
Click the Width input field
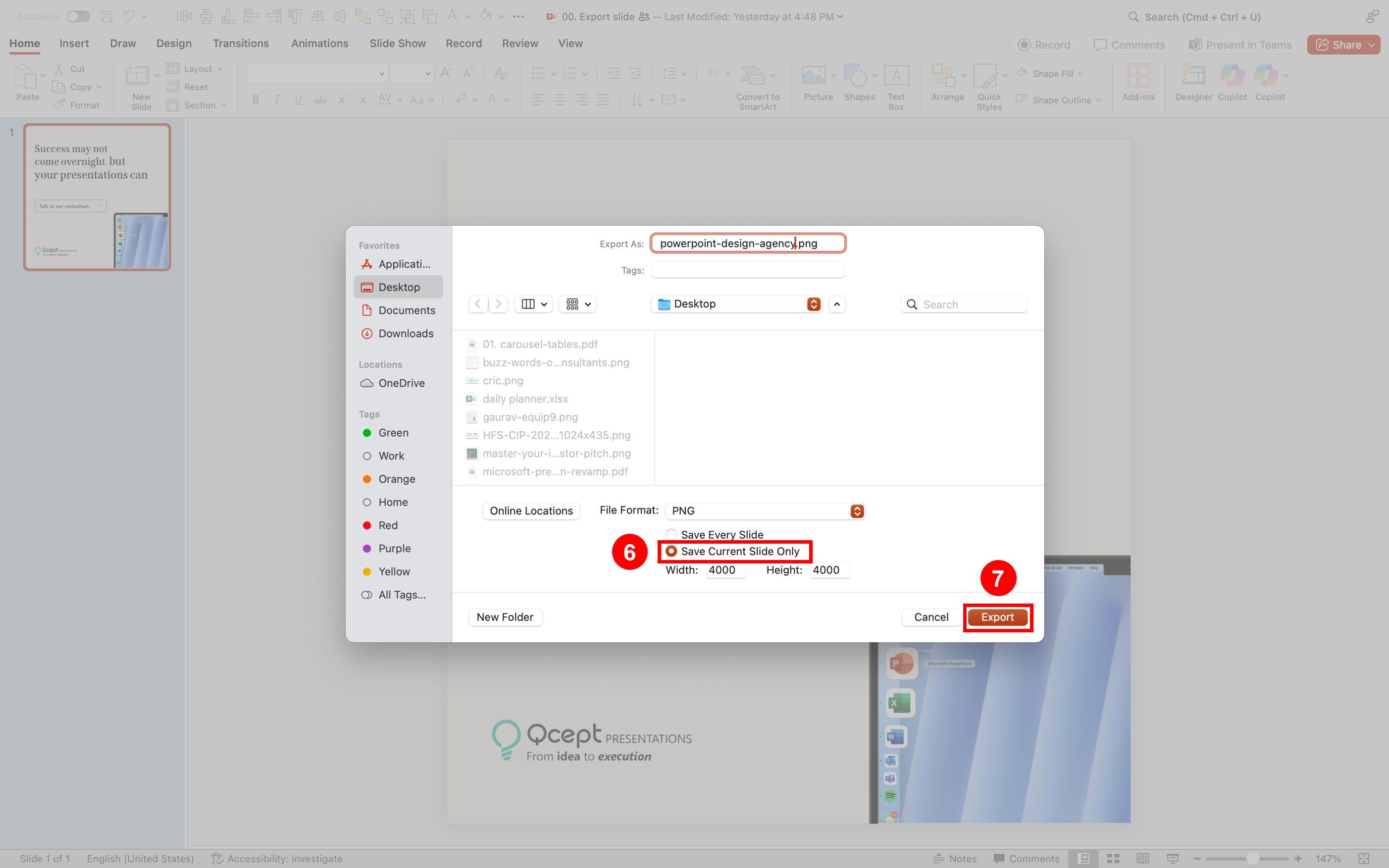[x=724, y=570]
